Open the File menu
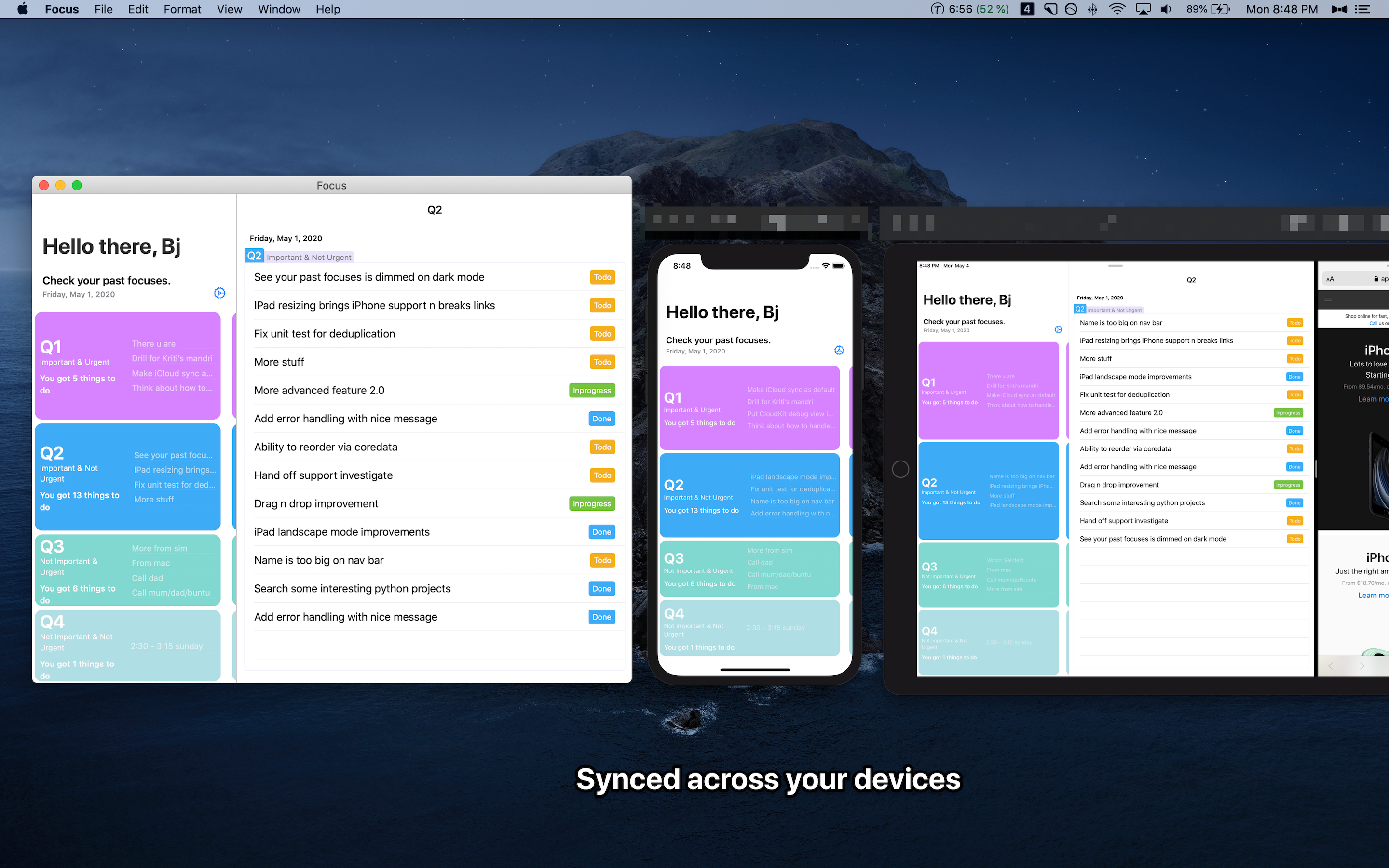1389x868 pixels. coord(103,9)
